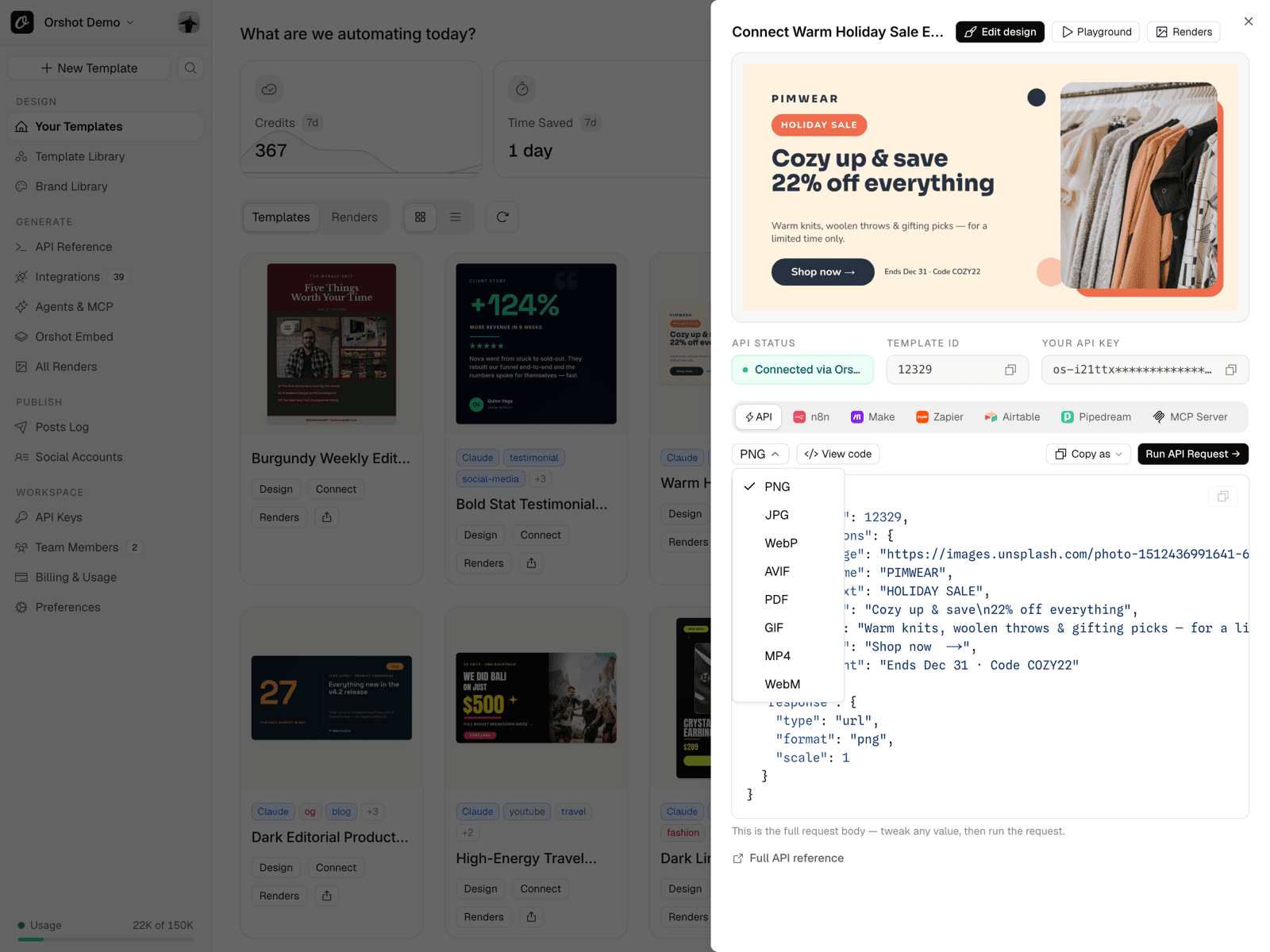Click Connect on Burgundy Weekly Edit card
This screenshot has height=952, width=1270.
pyautogui.click(x=336, y=489)
